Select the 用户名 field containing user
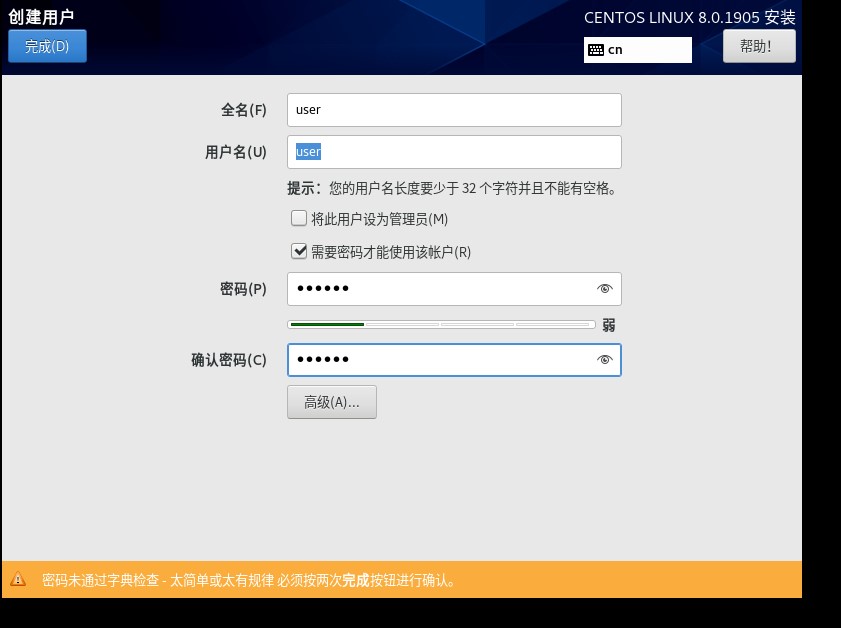The width and height of the screenshot is (841, 628). tap(454, 151)
